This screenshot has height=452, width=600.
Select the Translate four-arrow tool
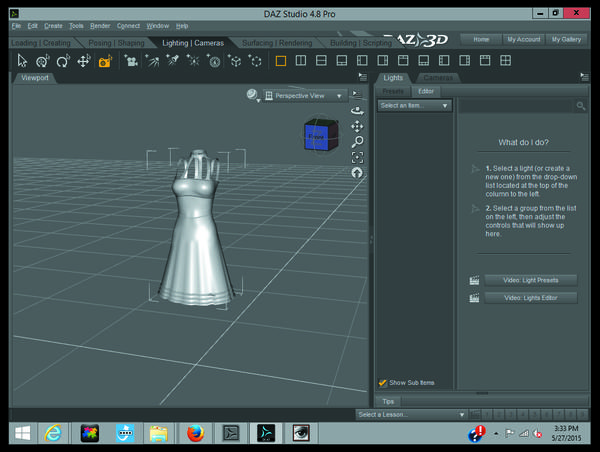[x=84, y=61]
